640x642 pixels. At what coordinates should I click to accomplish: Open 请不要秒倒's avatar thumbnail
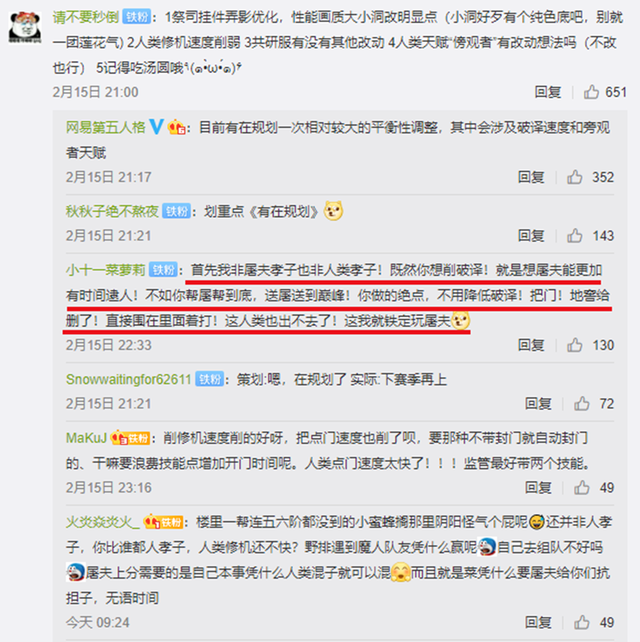[25, 27]
